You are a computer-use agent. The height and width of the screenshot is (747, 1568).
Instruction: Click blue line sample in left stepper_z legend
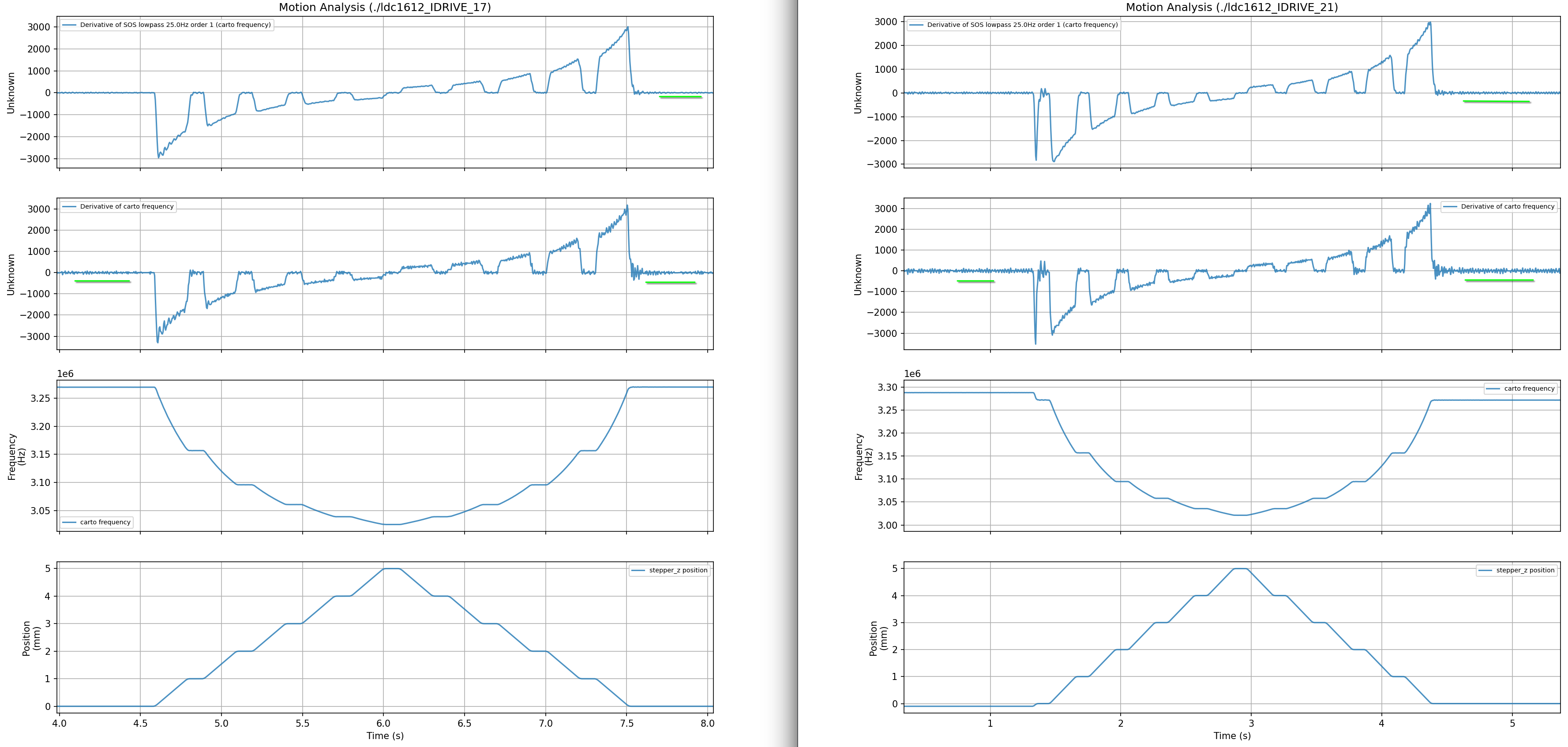point(638,571)
